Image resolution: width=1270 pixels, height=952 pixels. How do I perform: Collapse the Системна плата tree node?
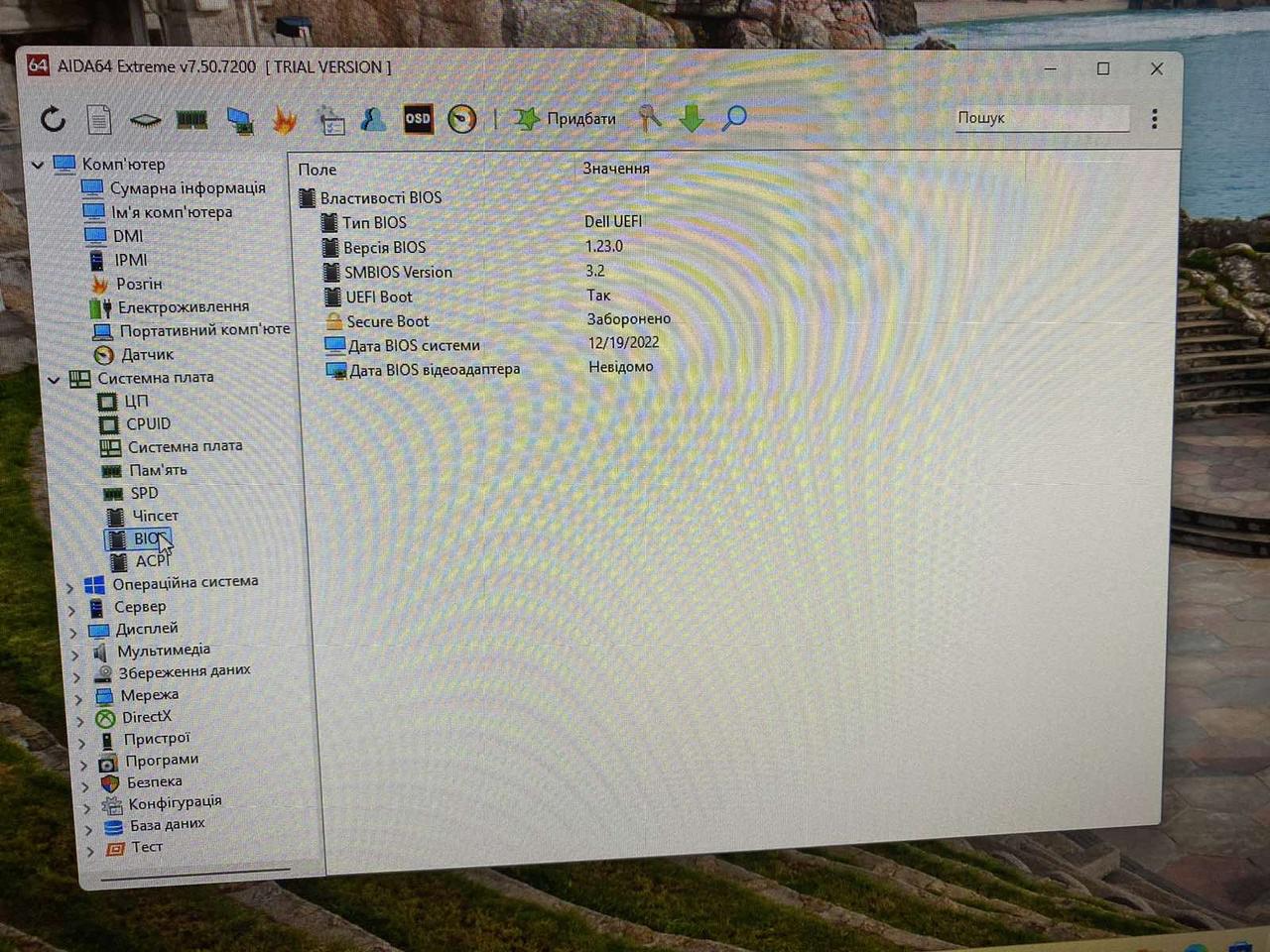(x=54, y=379)
